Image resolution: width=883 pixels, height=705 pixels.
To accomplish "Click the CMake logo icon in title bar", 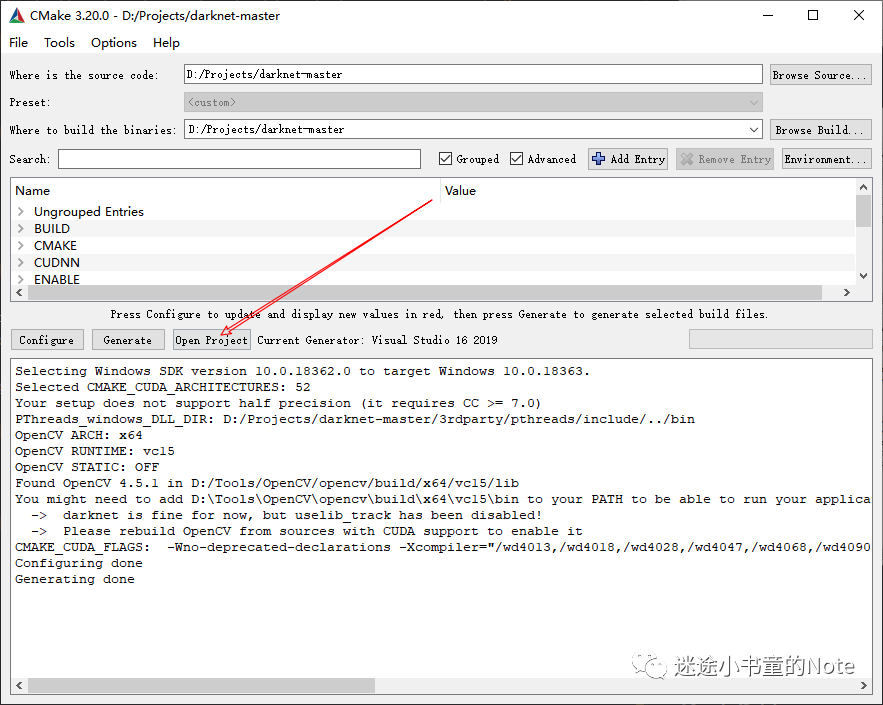I will click(x=17, y=16).
